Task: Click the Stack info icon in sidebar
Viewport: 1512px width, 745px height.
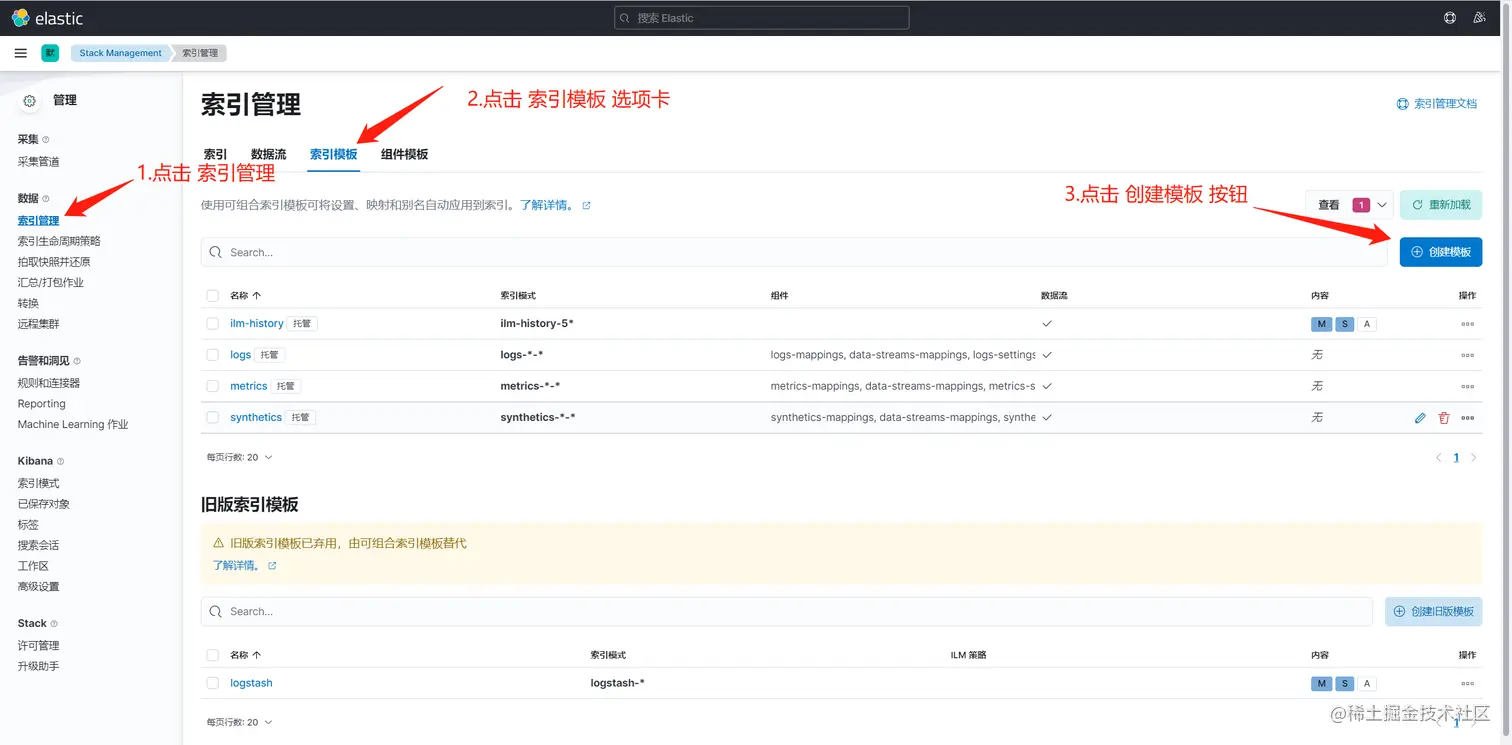Action: (x=54, y=624)
